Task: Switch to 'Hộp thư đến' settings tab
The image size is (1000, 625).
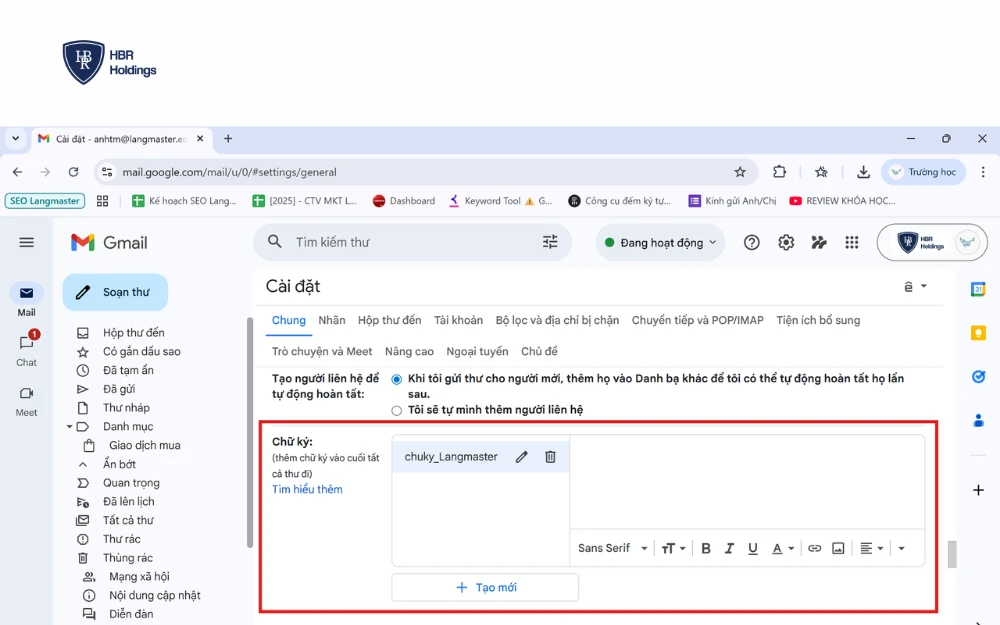Action: click(x=390, y=320)
